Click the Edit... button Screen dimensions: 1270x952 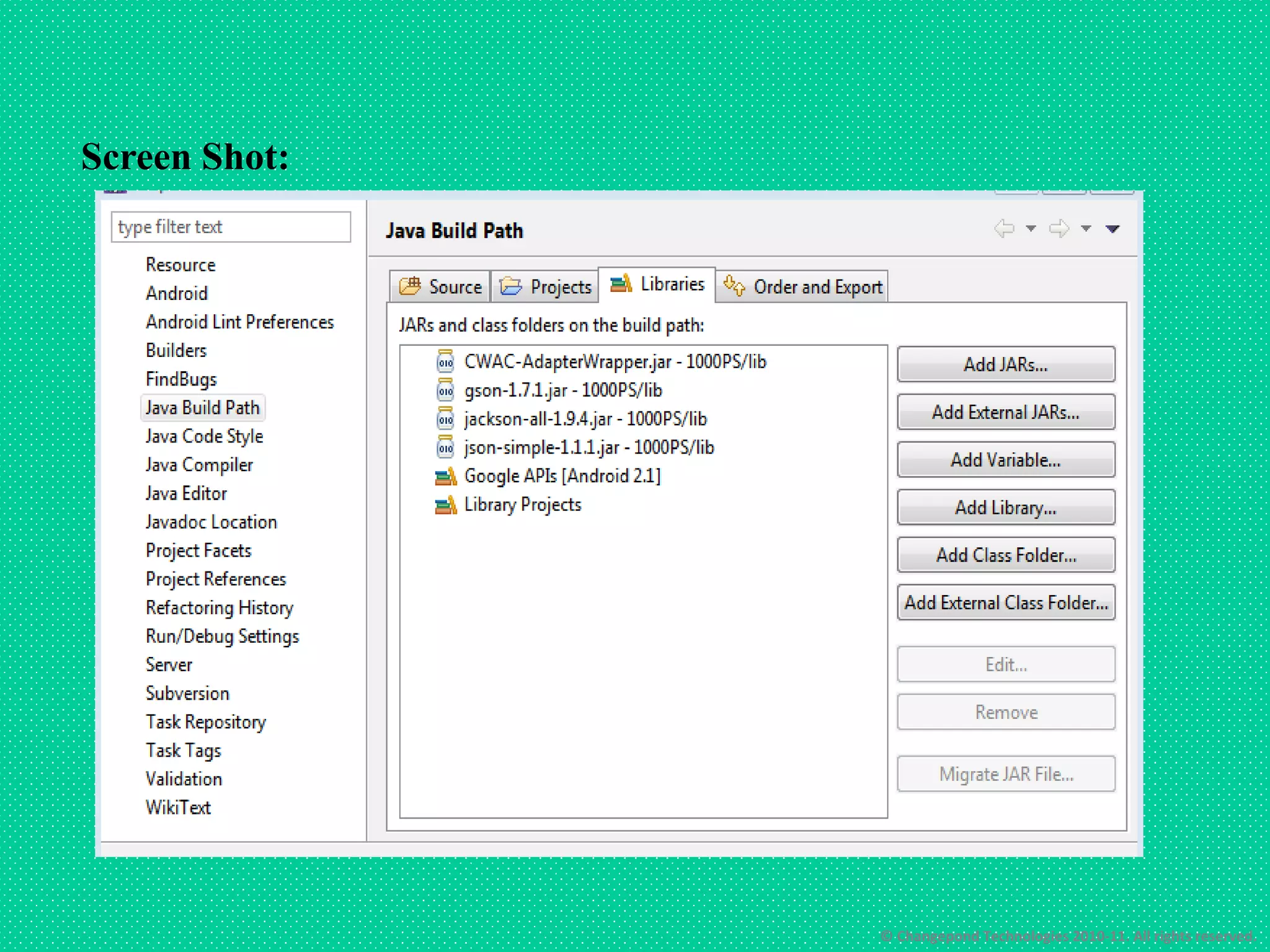pyautogui.click(x=1006, y=664)
